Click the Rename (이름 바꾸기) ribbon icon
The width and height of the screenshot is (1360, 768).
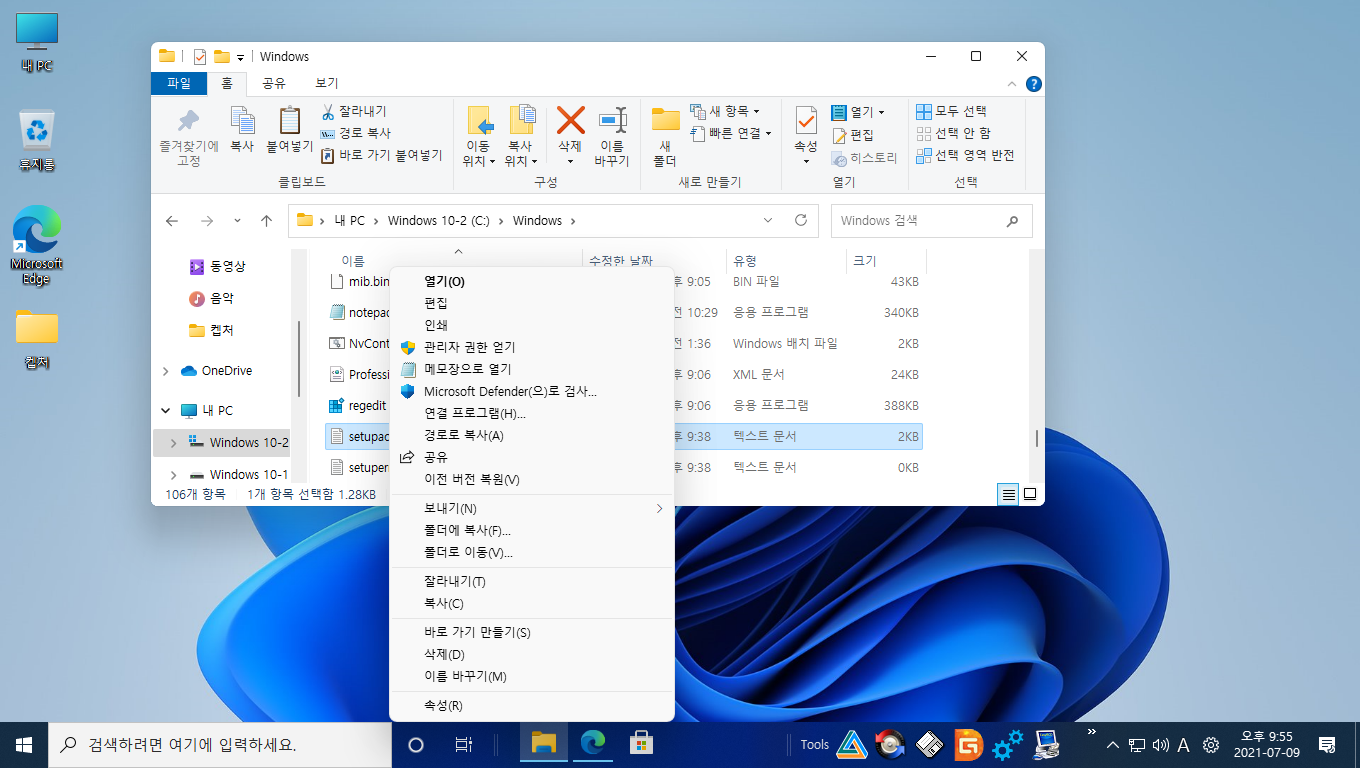pyautogui.click(x=612, y=120)
